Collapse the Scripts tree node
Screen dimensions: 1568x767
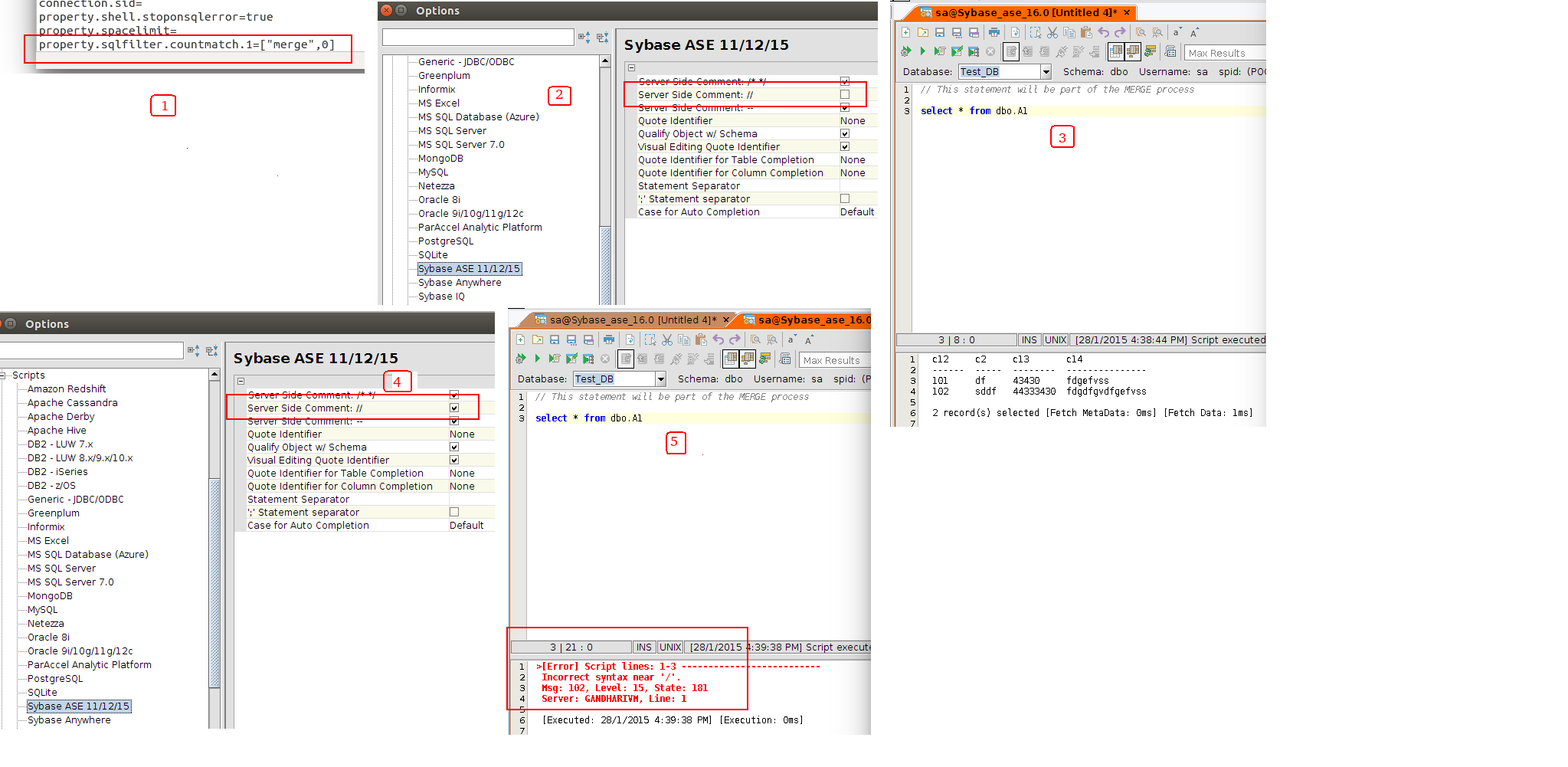click(x=4, y=375)
